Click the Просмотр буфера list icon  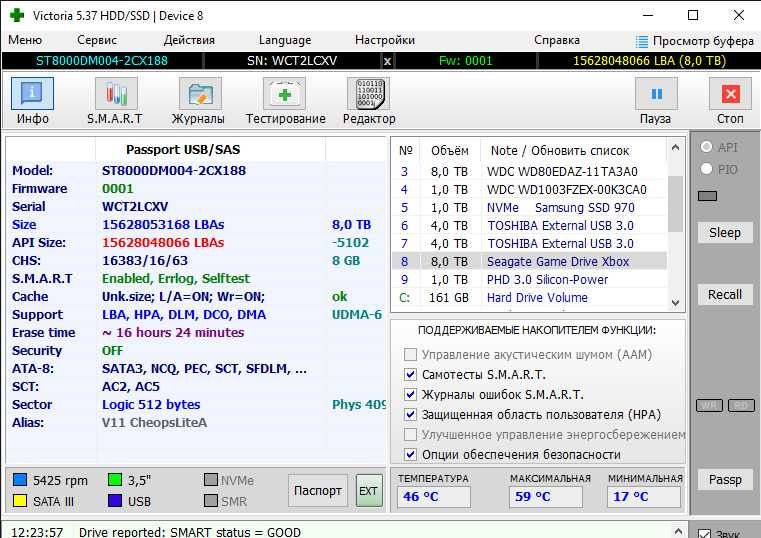(642, 41)
